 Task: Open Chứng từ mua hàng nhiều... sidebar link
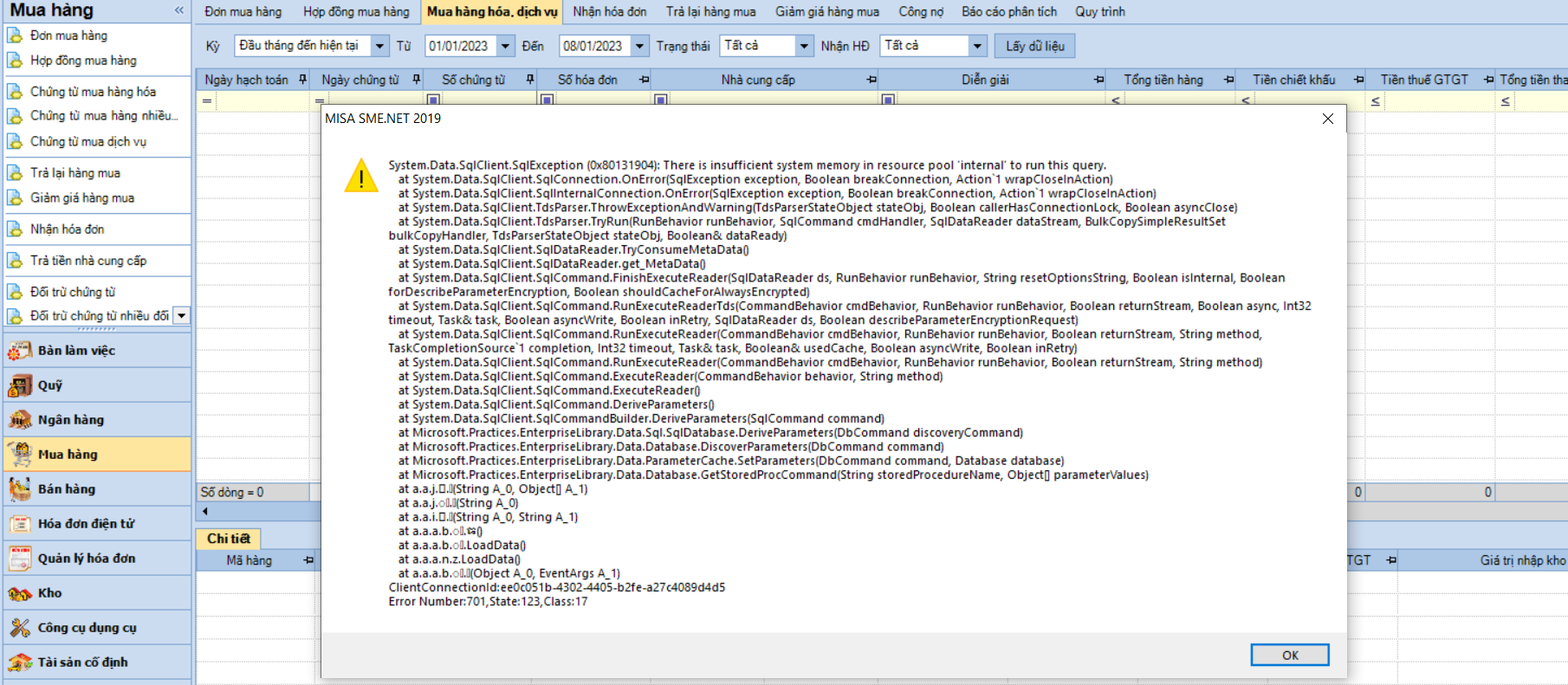coord(104,115)
